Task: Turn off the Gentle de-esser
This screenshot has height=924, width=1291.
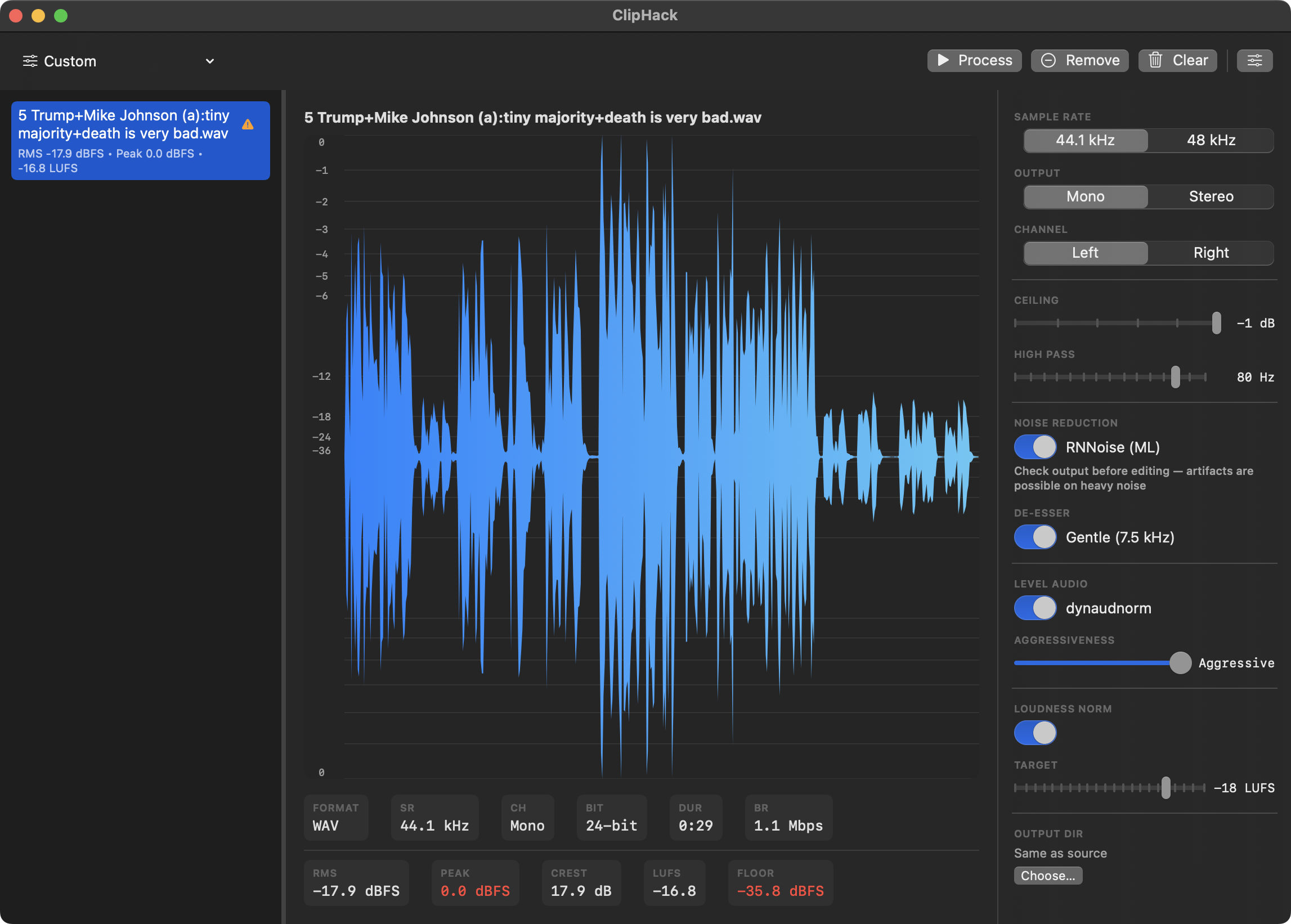Action: tap(1035, 537)
